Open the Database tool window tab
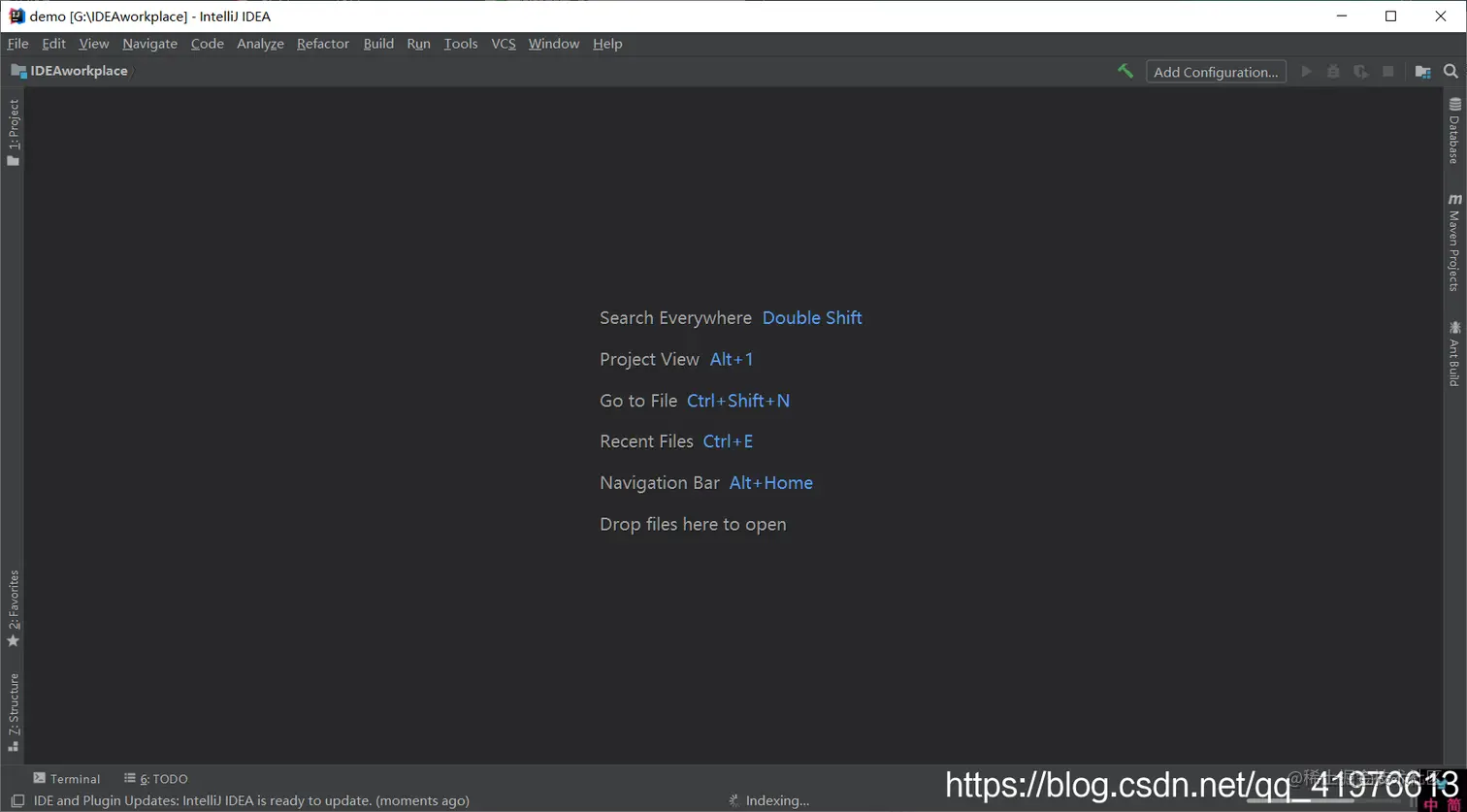The height and width of the screenshot is (812, 1467). coord(1454,130)
